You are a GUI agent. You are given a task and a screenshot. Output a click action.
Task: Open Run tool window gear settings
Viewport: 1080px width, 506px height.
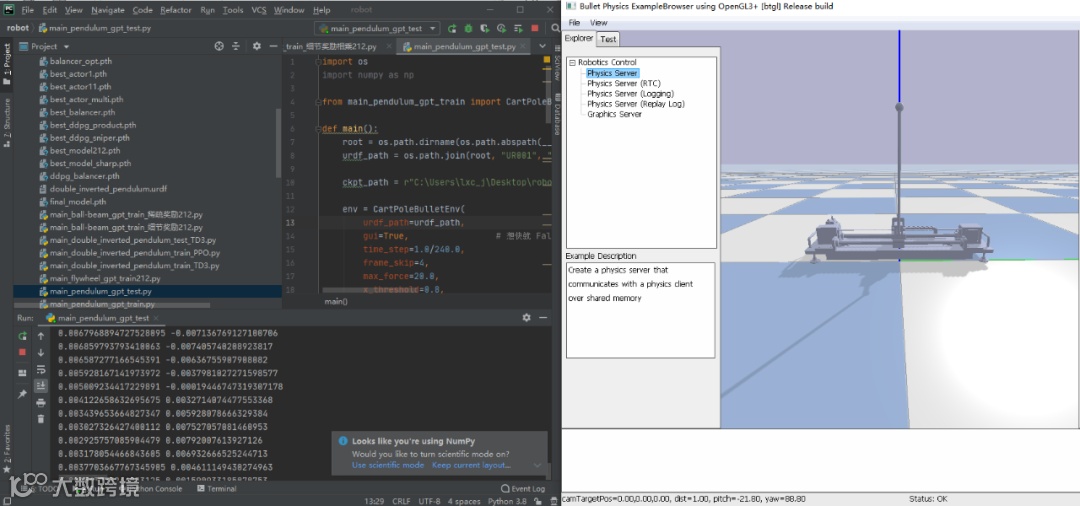pyautogui.click(x=526, y=318)
